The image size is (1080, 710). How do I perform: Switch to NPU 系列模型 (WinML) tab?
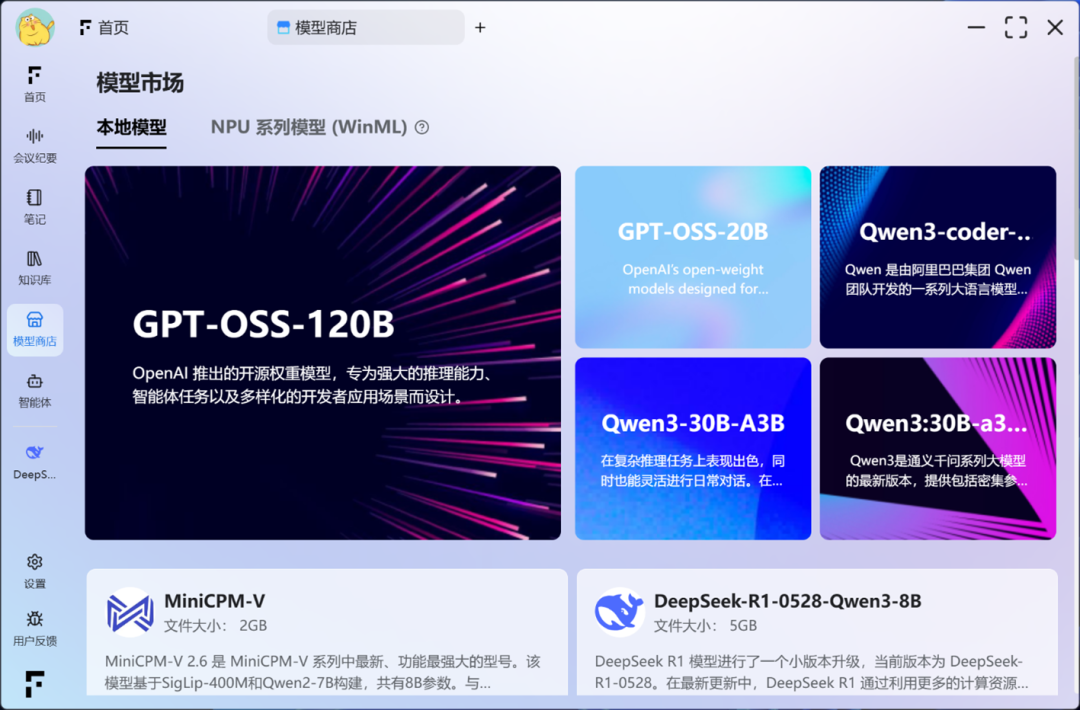(x=309, y=127)
